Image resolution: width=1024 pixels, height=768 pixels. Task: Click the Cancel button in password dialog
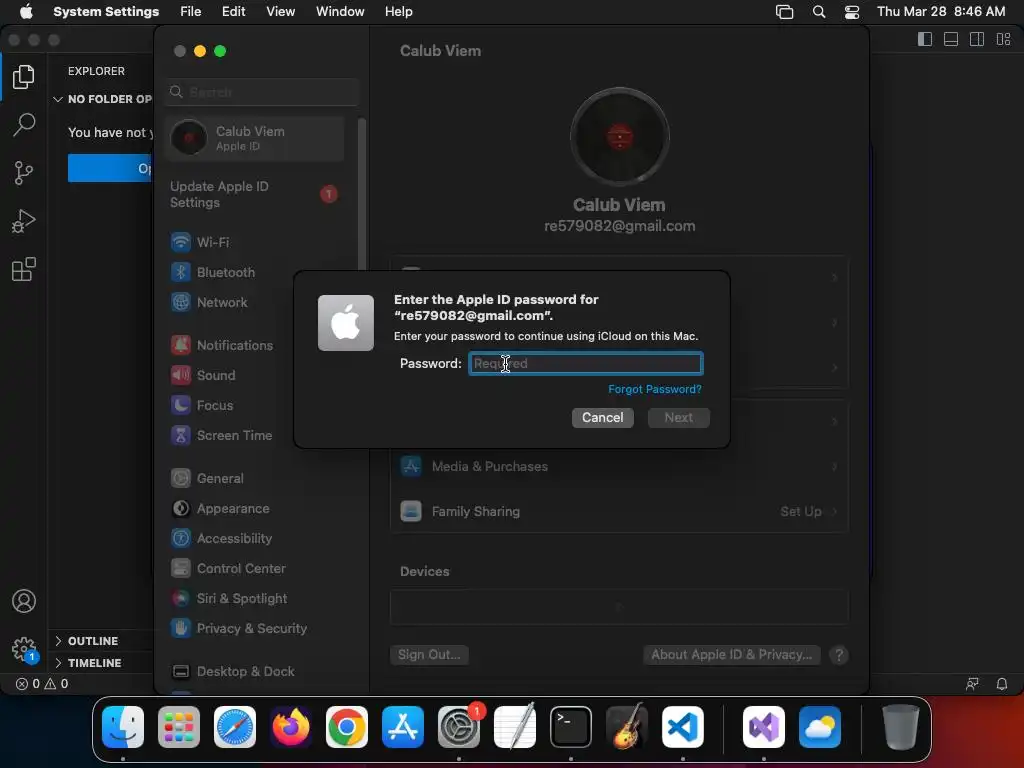602,417
